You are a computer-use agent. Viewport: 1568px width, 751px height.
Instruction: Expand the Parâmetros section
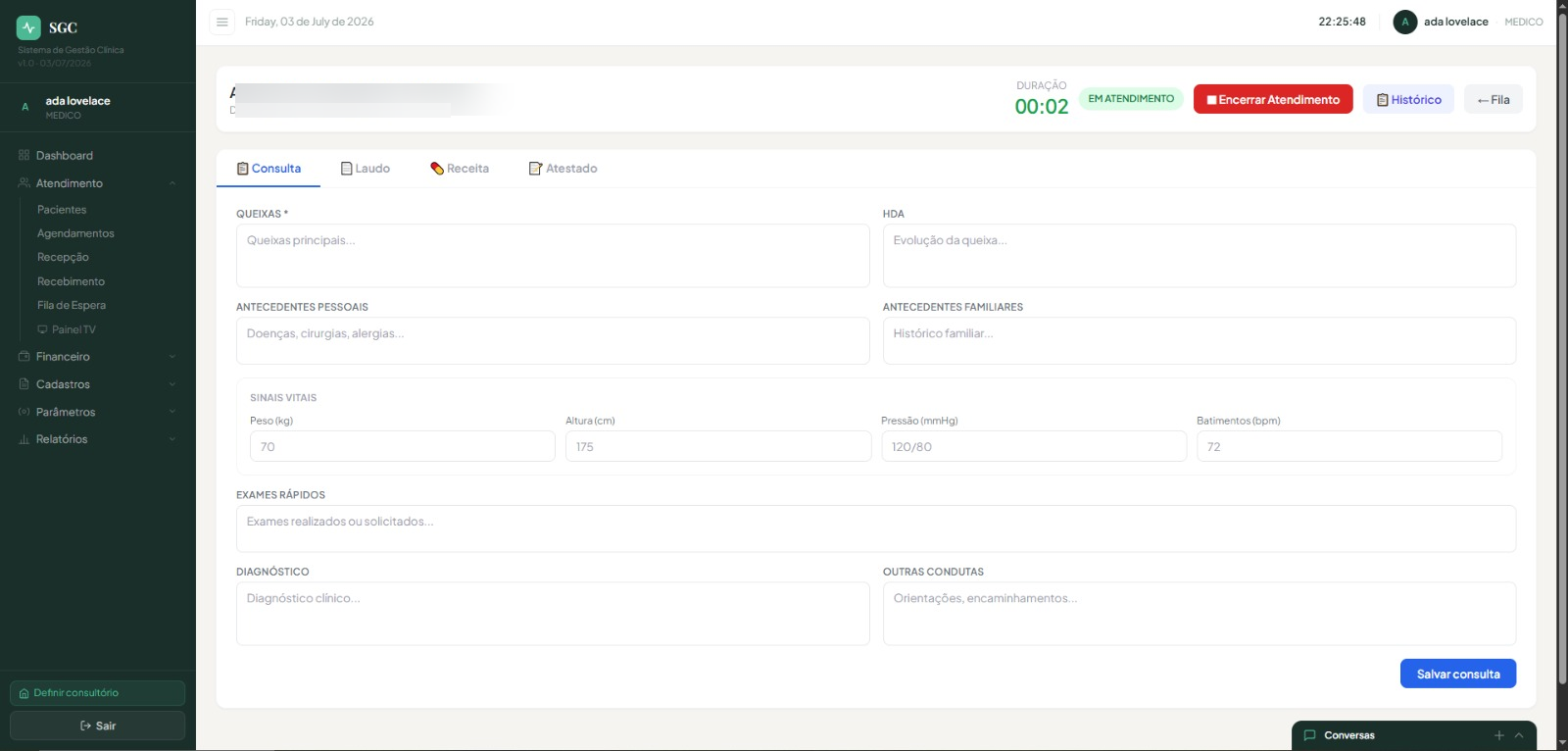(97, 412)
